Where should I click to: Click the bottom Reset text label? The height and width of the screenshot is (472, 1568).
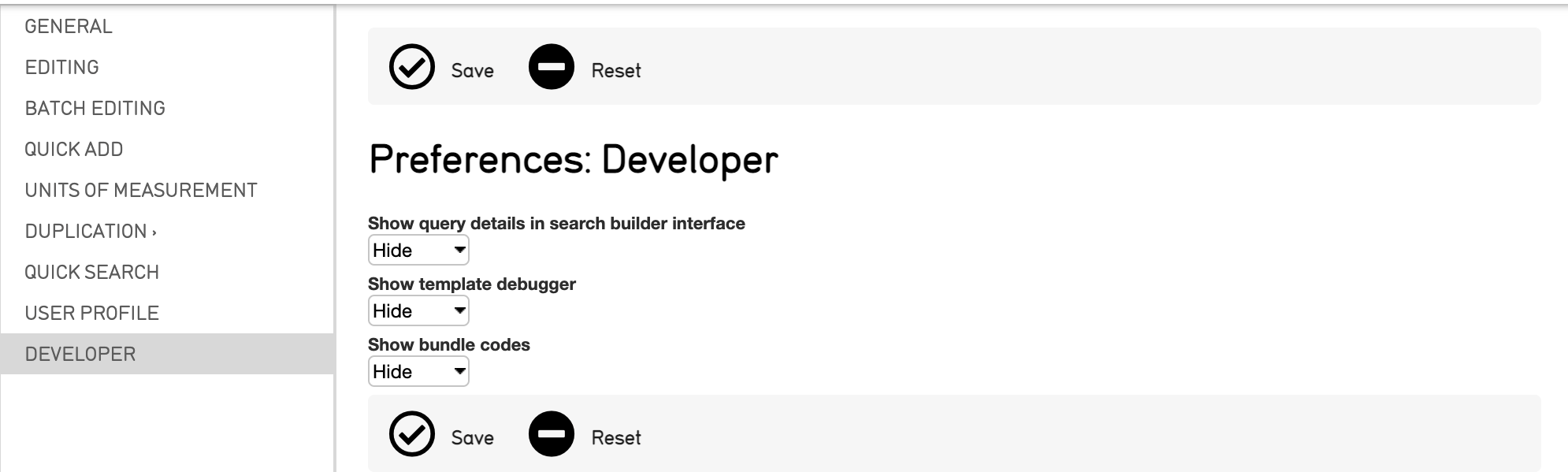click(x=616, y=438)
